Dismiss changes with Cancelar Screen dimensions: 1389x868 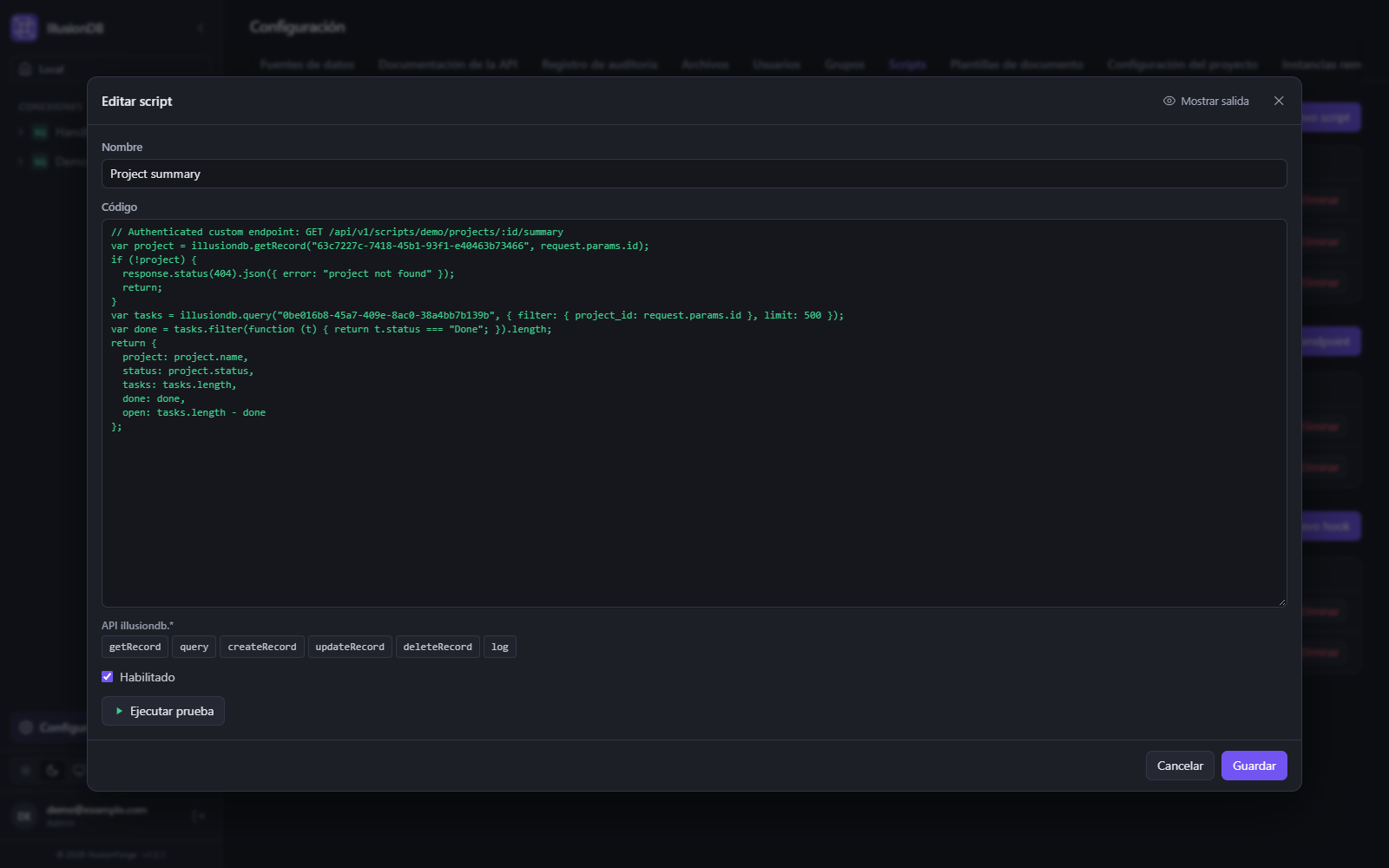pyautogui.click(x=1180, y=766)
